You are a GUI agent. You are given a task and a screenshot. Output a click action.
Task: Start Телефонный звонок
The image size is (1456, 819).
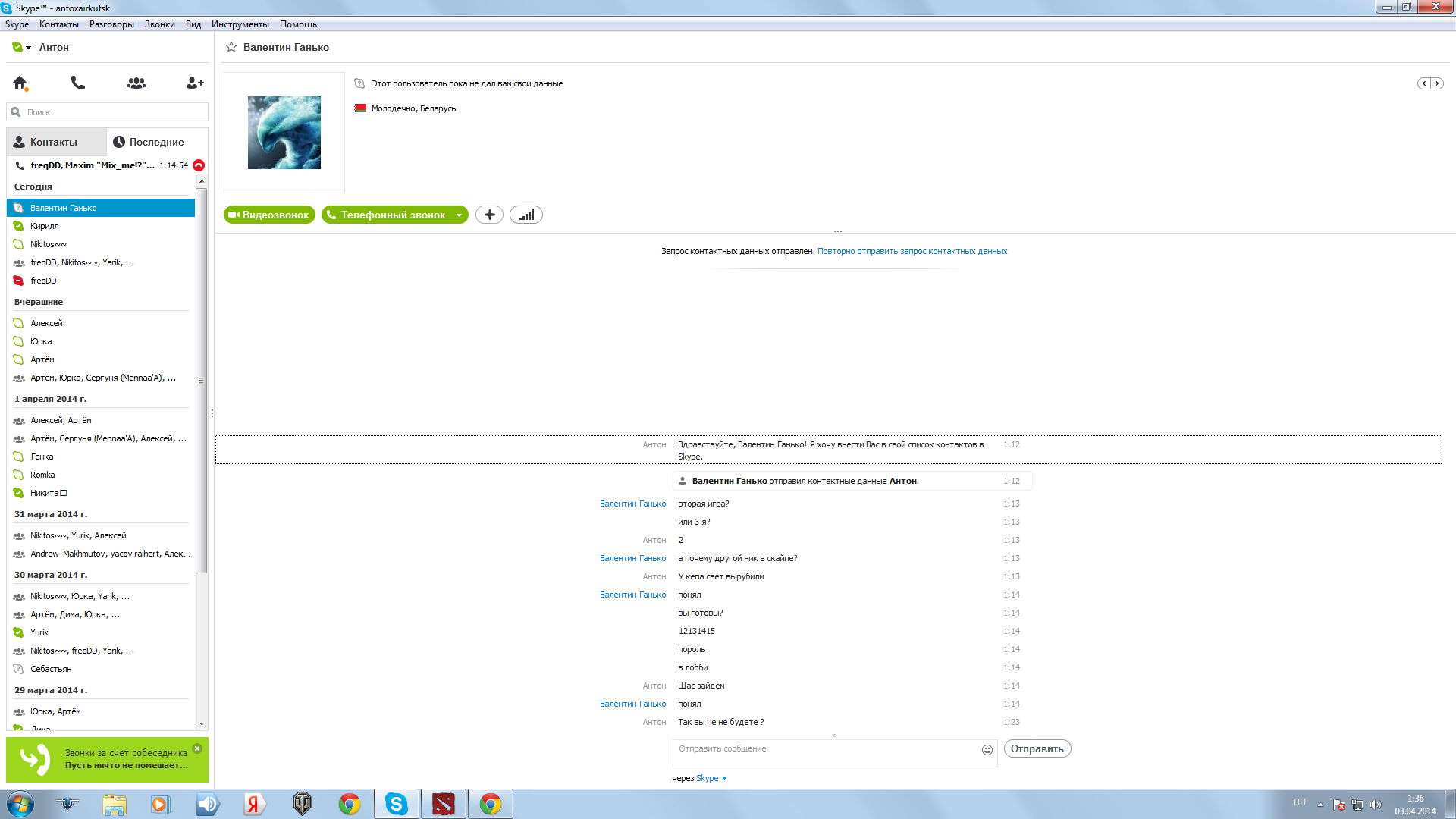point(386,215)
